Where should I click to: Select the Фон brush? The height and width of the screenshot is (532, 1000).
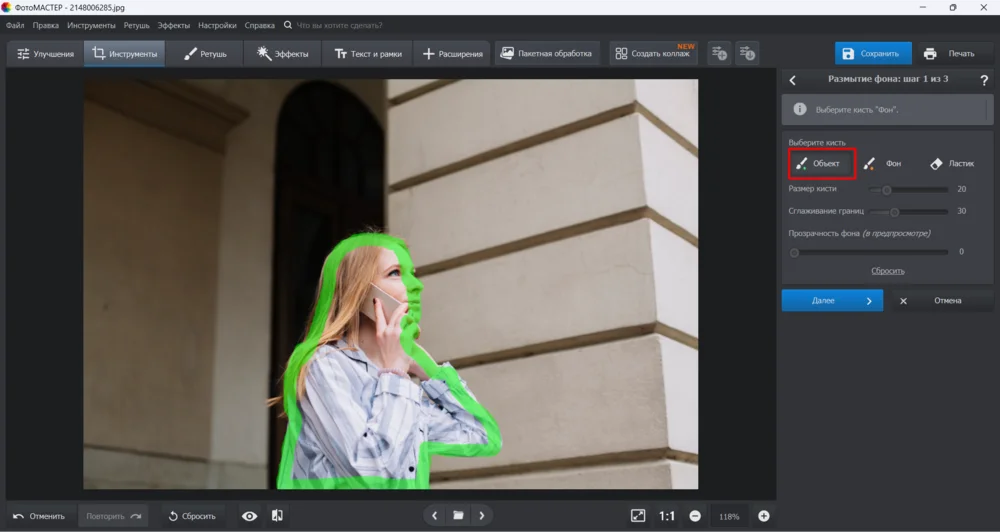[x=883, y=163]
